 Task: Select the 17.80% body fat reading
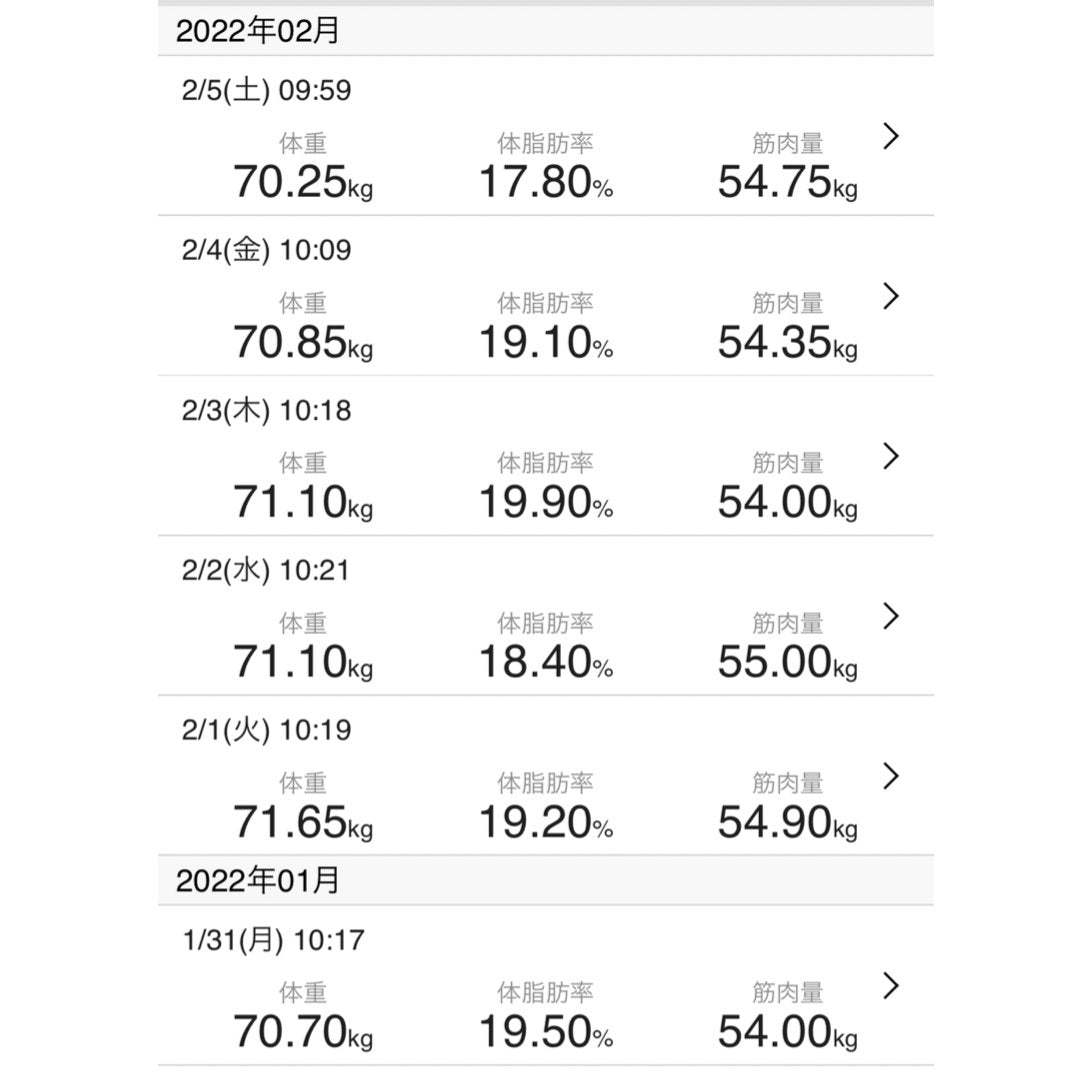tap(545, 182)
